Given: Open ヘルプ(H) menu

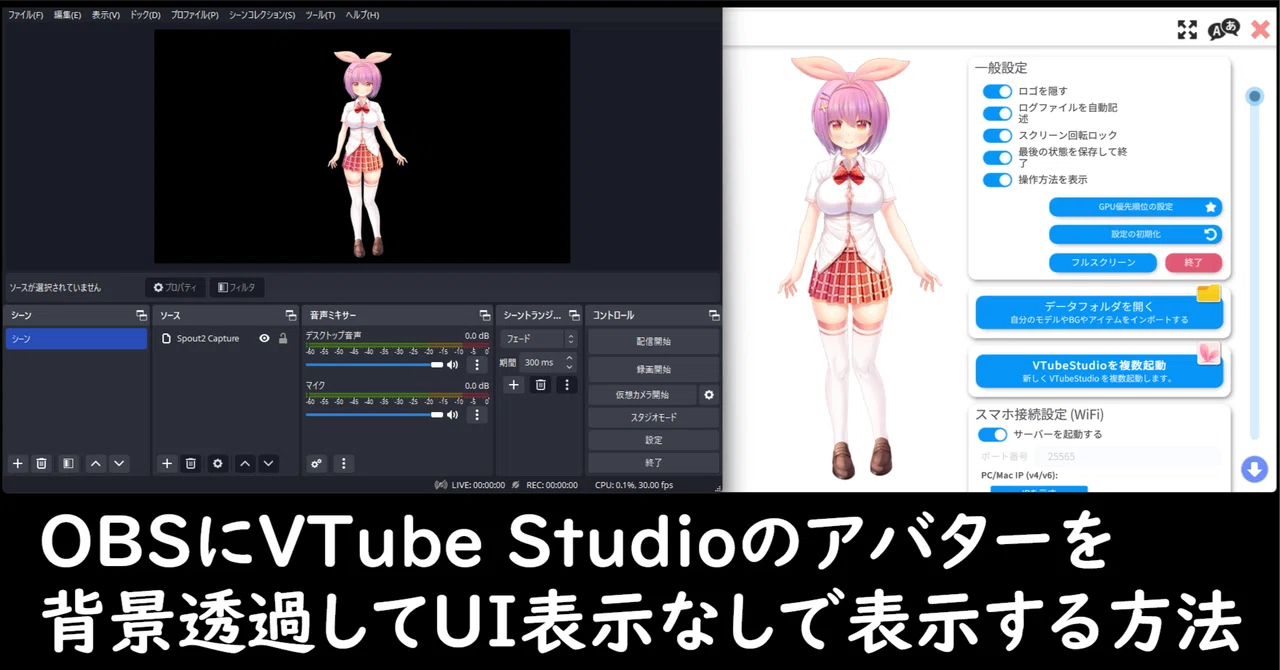Looking at the screenshot, I should tap(362, 15).
